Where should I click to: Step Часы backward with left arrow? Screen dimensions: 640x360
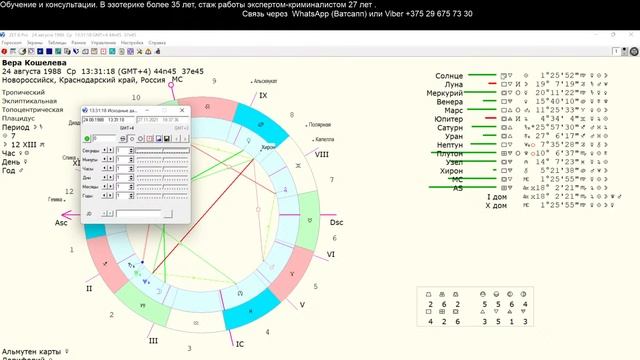pos(104,169)
